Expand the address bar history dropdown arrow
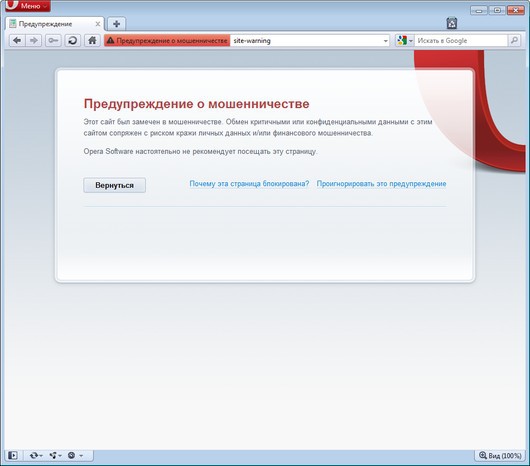This screenshot has width=530, height=466. [385, 41]
